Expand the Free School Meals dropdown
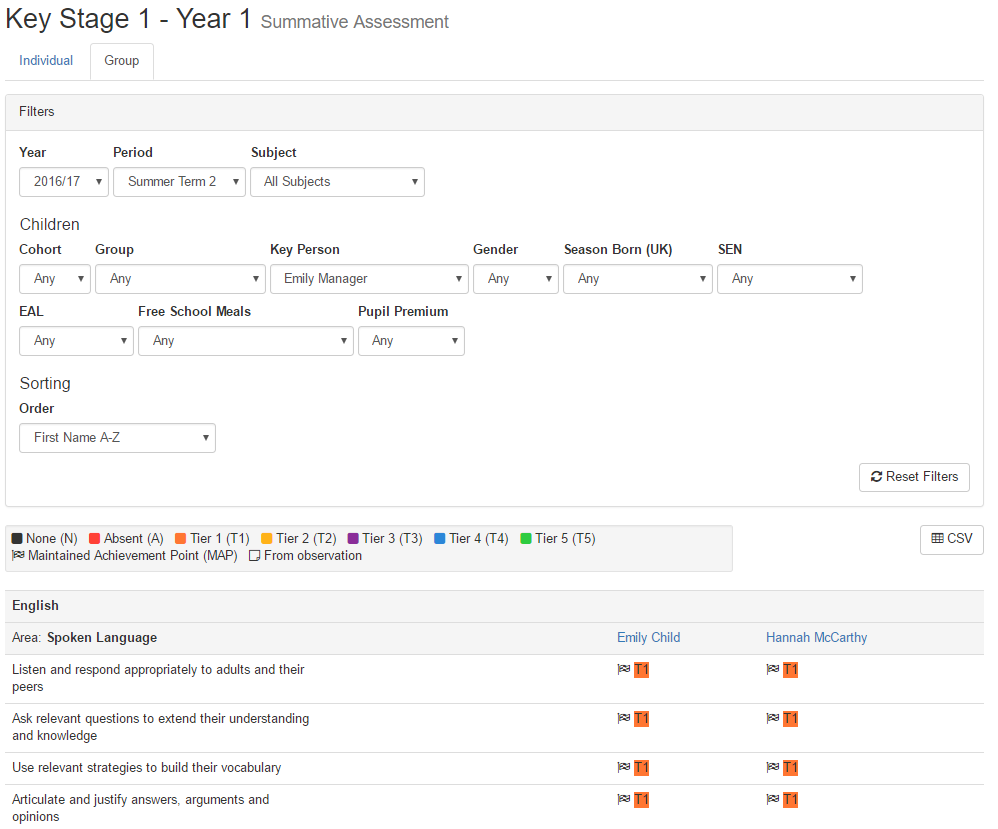 246,341
